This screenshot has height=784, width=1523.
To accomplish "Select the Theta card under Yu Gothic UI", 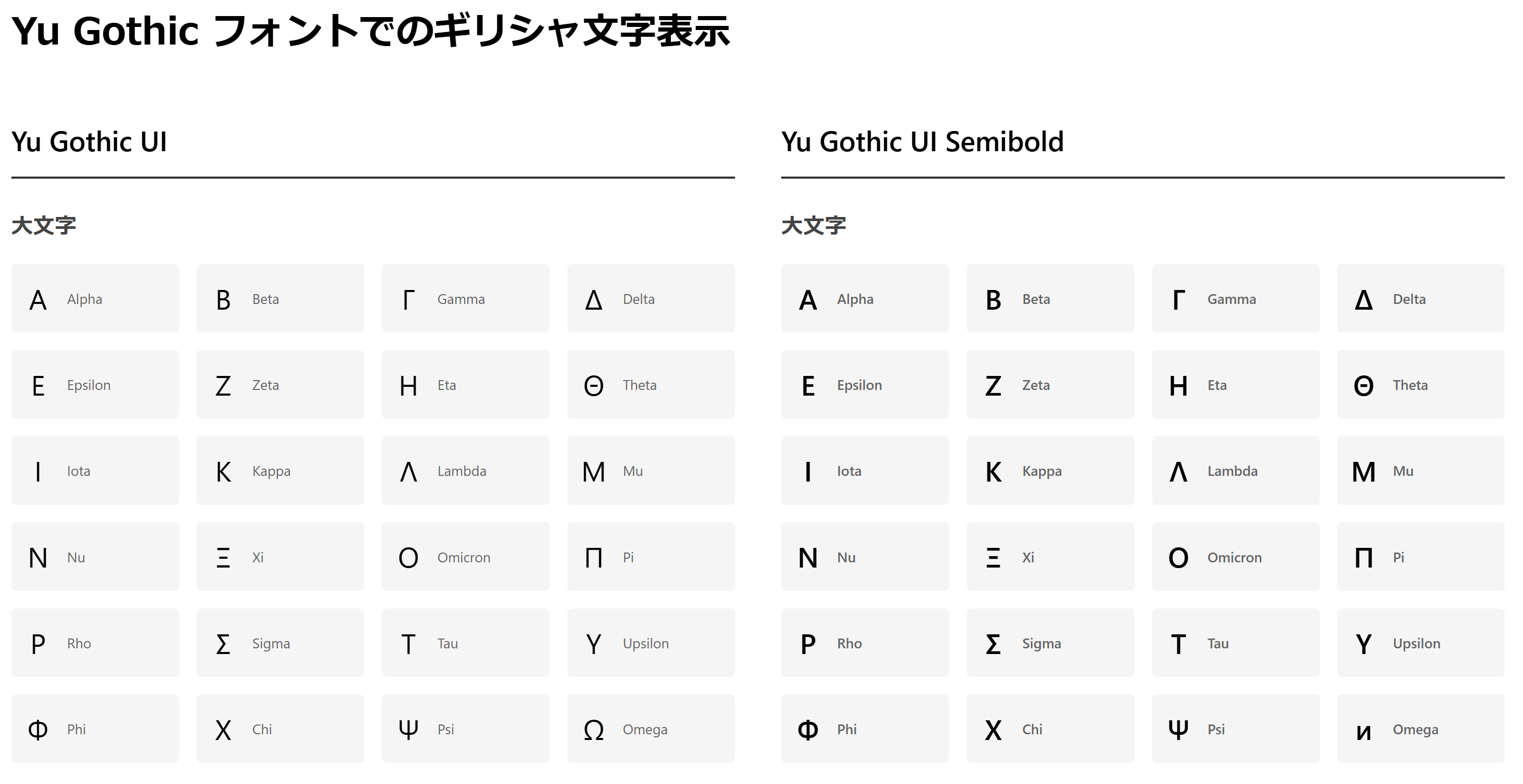I will tap(650, 385).
